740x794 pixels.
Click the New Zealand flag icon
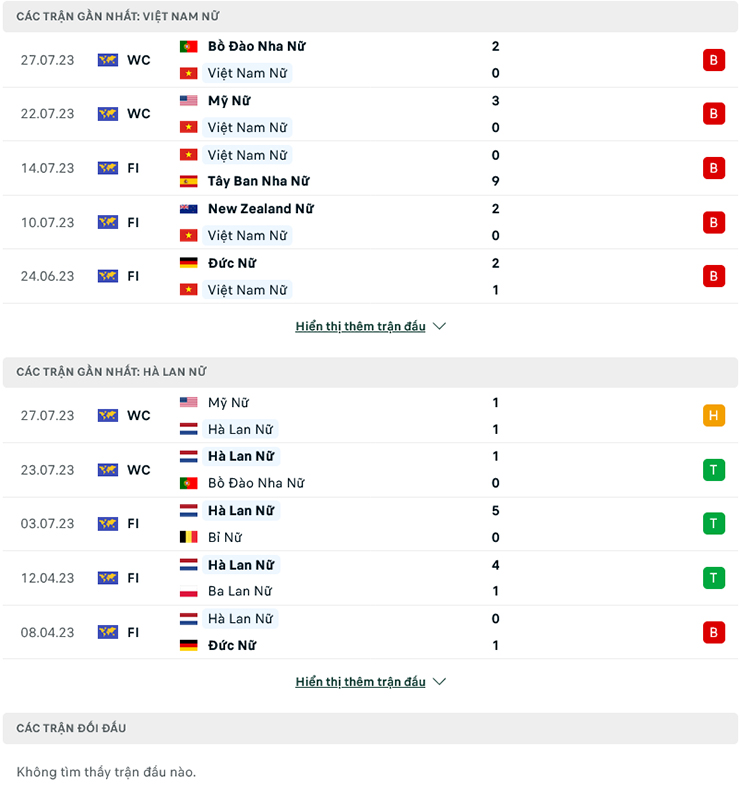tap(188, 209)
